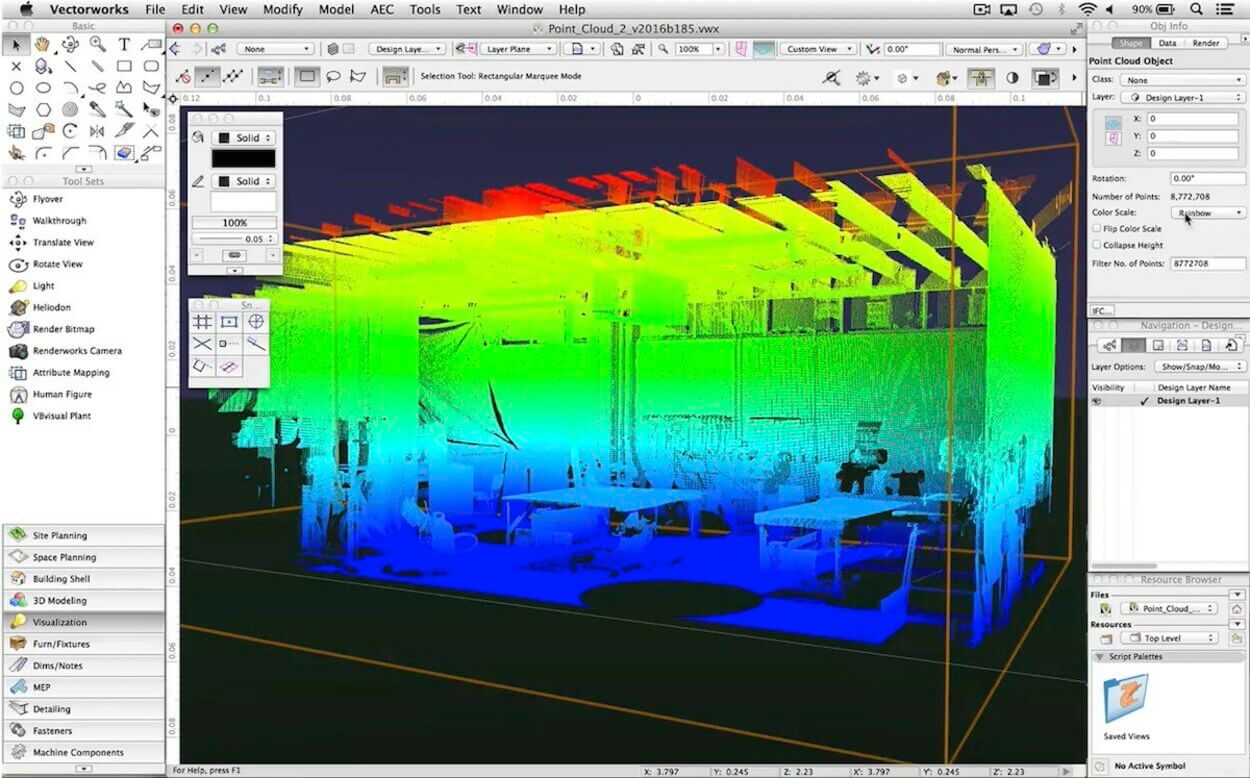The width and height of the screenshot is (1250, 778).
Task: Select the Pan hand tool
Action: tap(42, 44)
